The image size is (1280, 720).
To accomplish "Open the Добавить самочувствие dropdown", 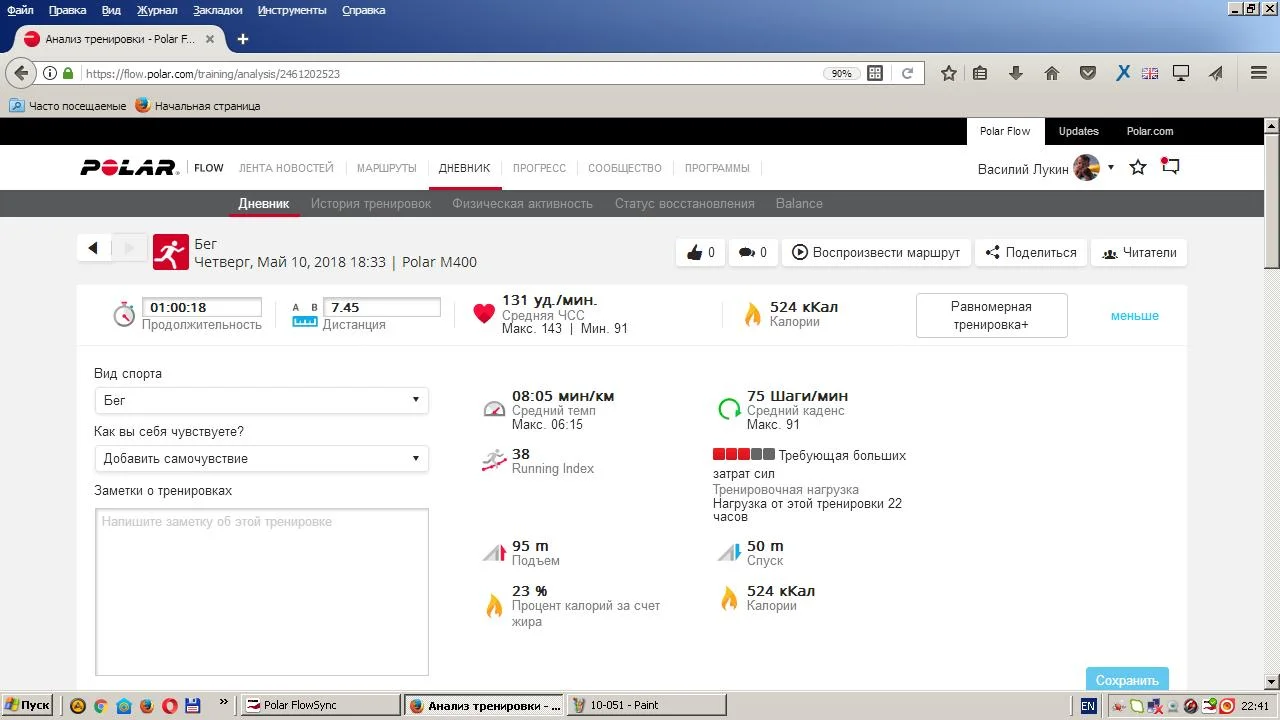I will tap(261, 458).
